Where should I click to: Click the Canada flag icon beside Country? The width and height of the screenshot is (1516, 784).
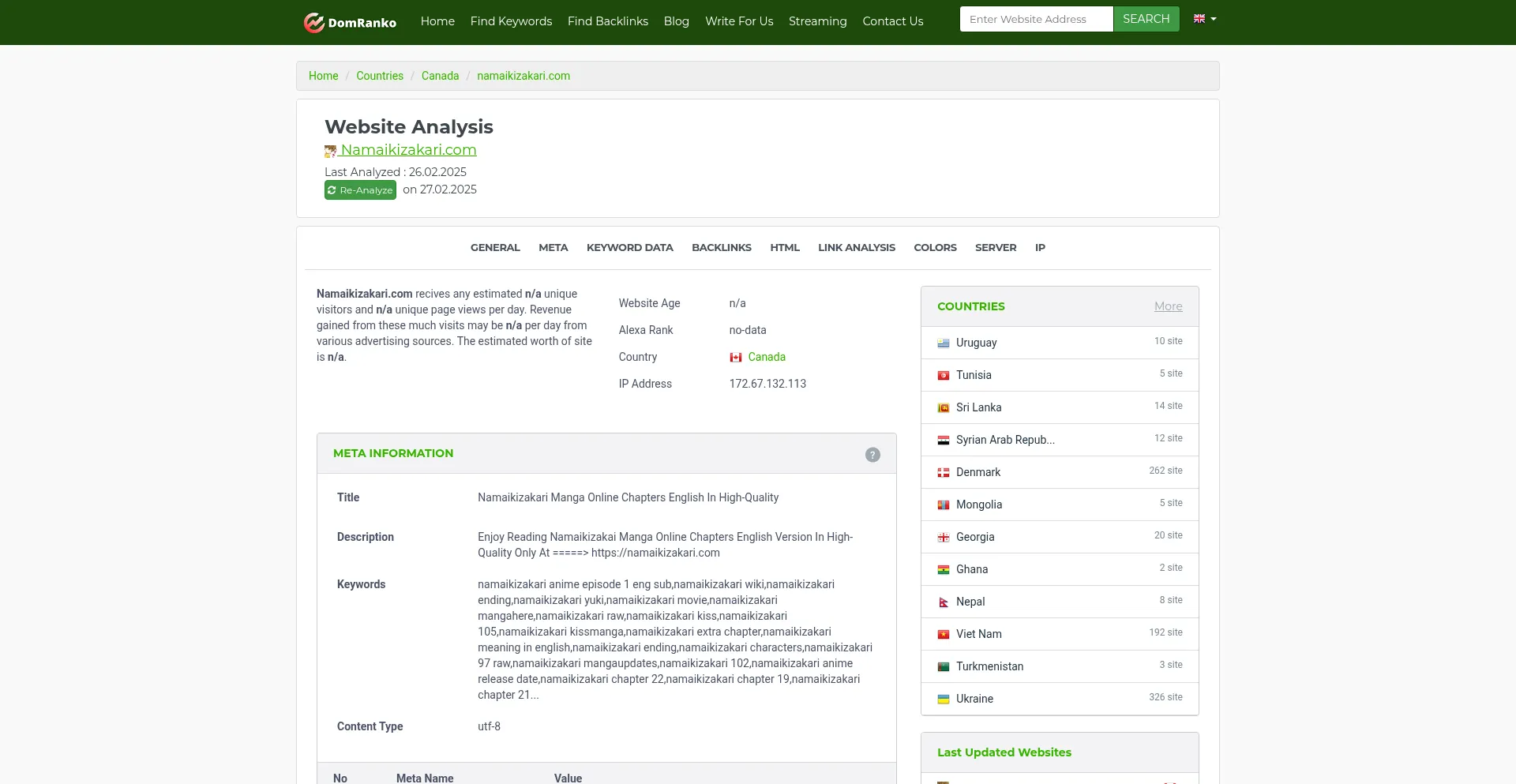coord(736,358)
